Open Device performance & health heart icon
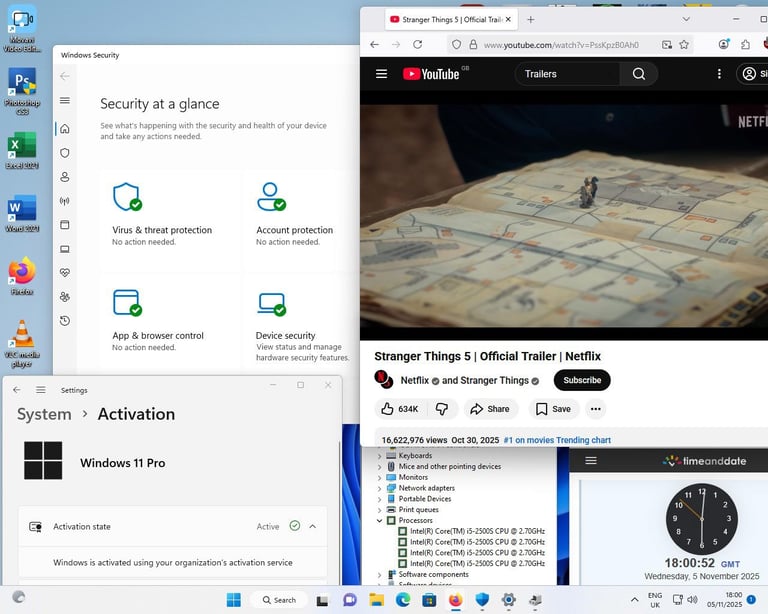 [65, 273]
